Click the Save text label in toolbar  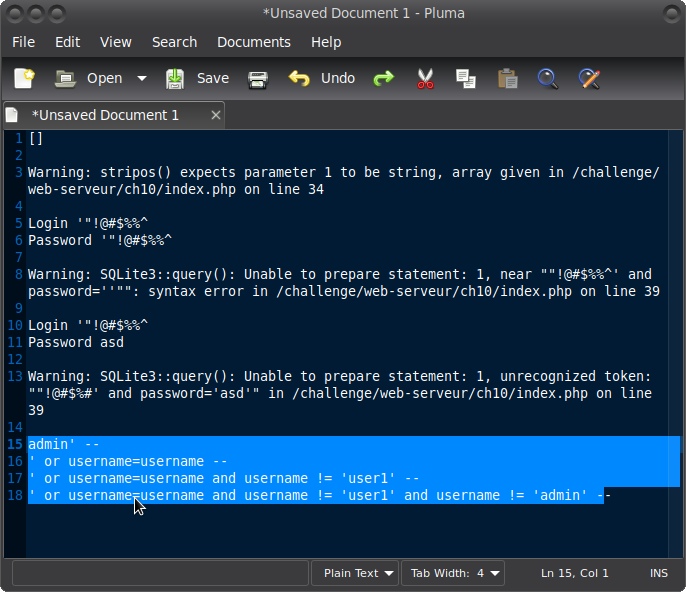(213, 78)
